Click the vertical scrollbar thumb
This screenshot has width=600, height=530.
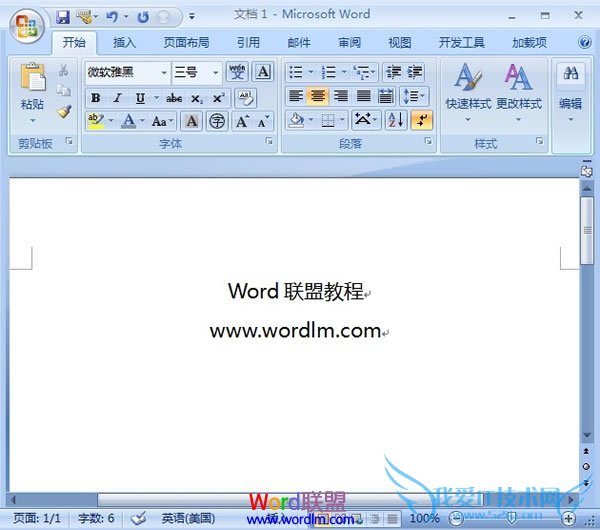(x=586, y=230)
